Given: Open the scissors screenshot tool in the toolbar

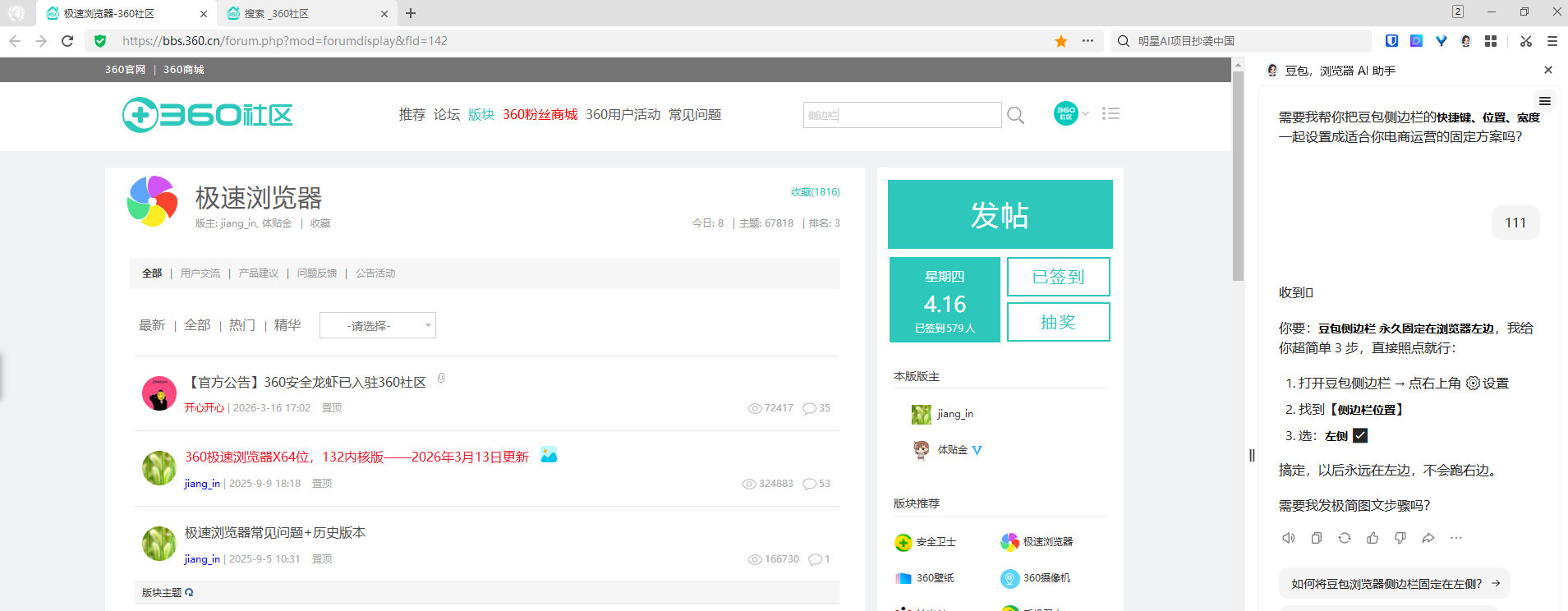Looking at the screenshot, I should point(1526,40).
